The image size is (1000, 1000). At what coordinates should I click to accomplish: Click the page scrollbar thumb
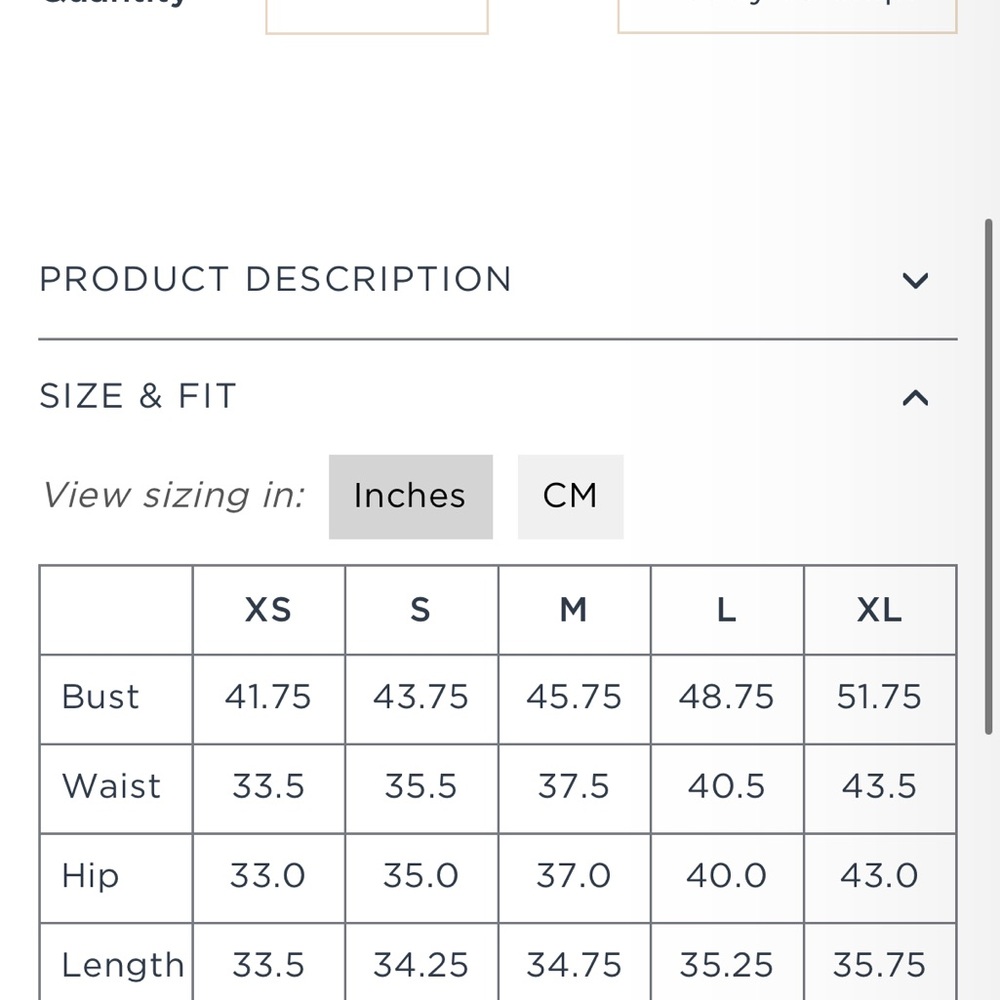point(989,476)
